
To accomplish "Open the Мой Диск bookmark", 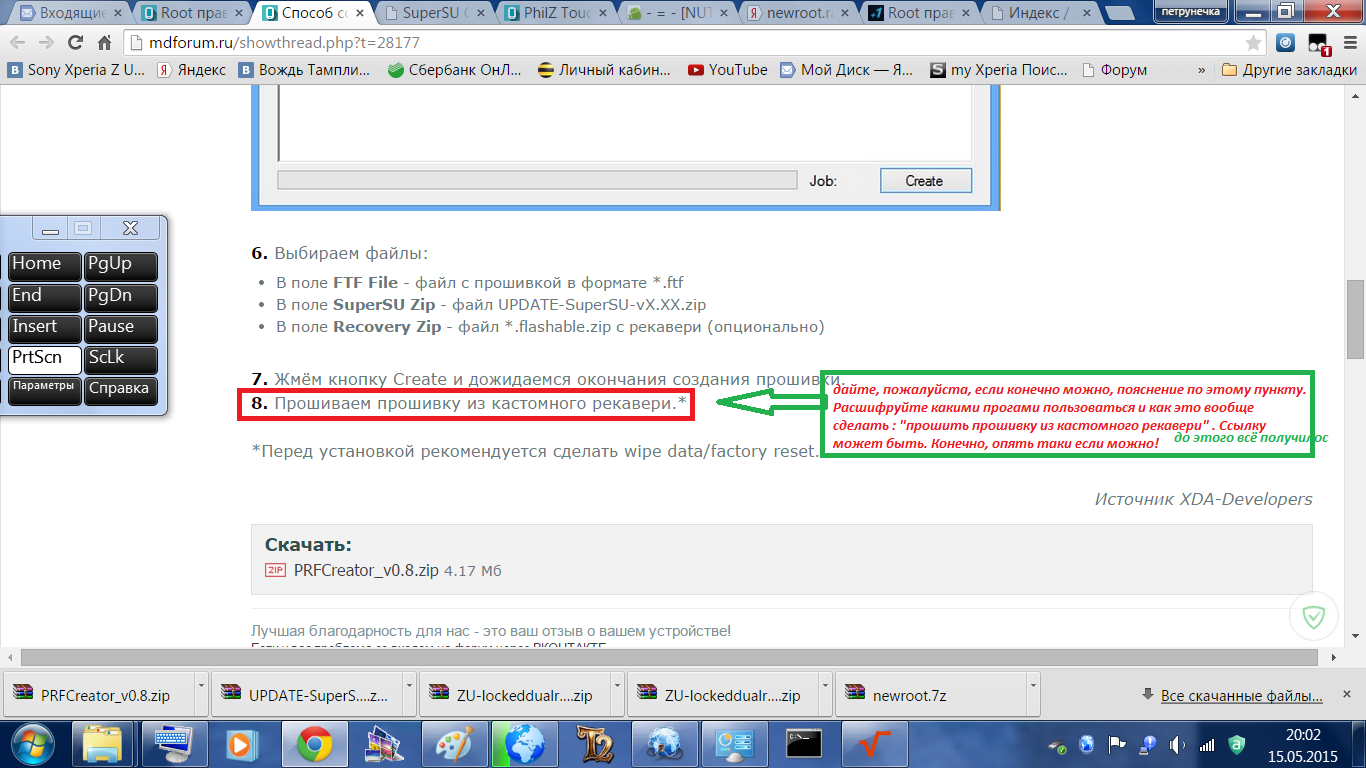I will 847,70.
